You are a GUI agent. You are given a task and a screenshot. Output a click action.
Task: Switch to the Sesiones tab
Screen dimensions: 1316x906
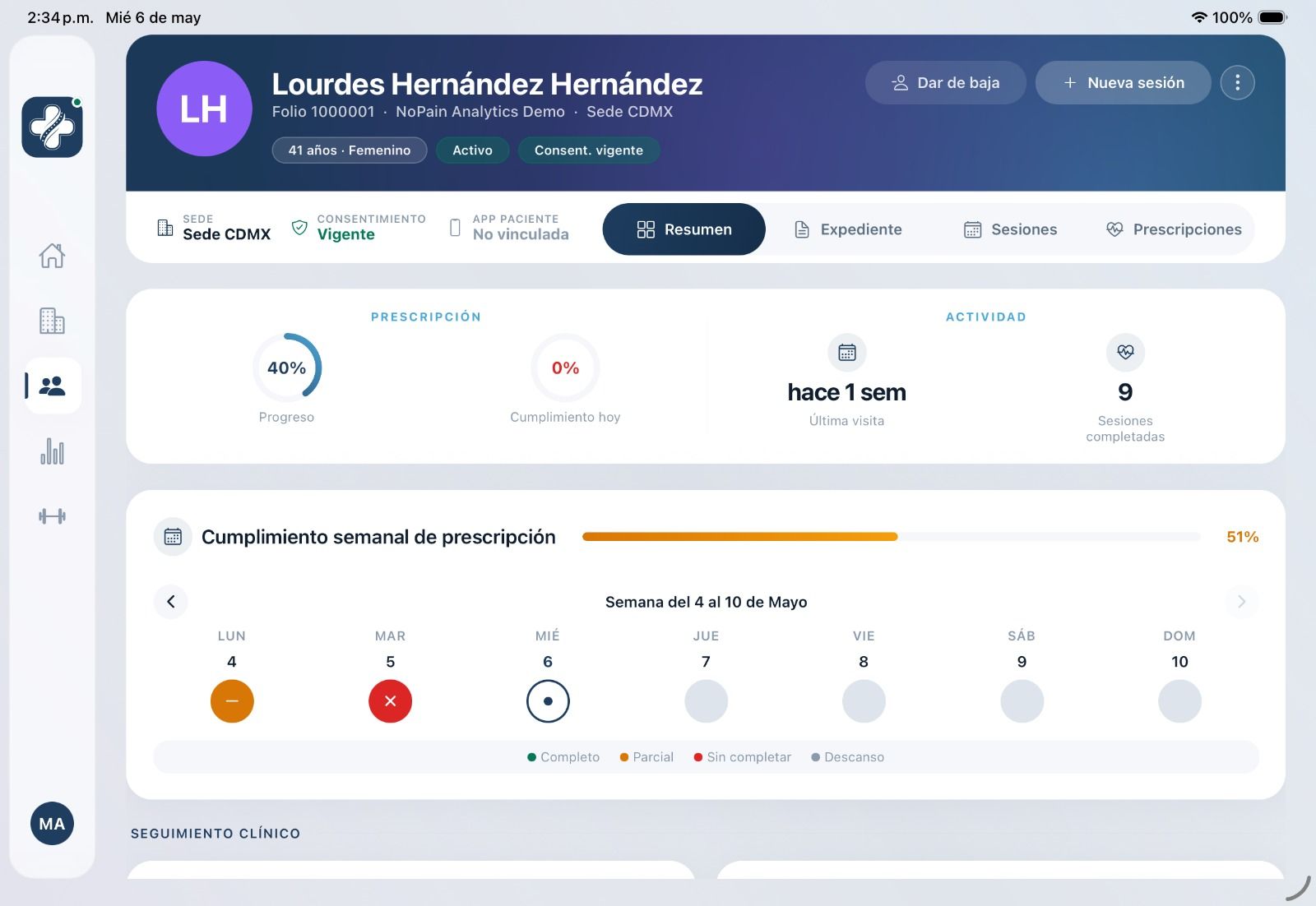click(x=1010, y=229)
